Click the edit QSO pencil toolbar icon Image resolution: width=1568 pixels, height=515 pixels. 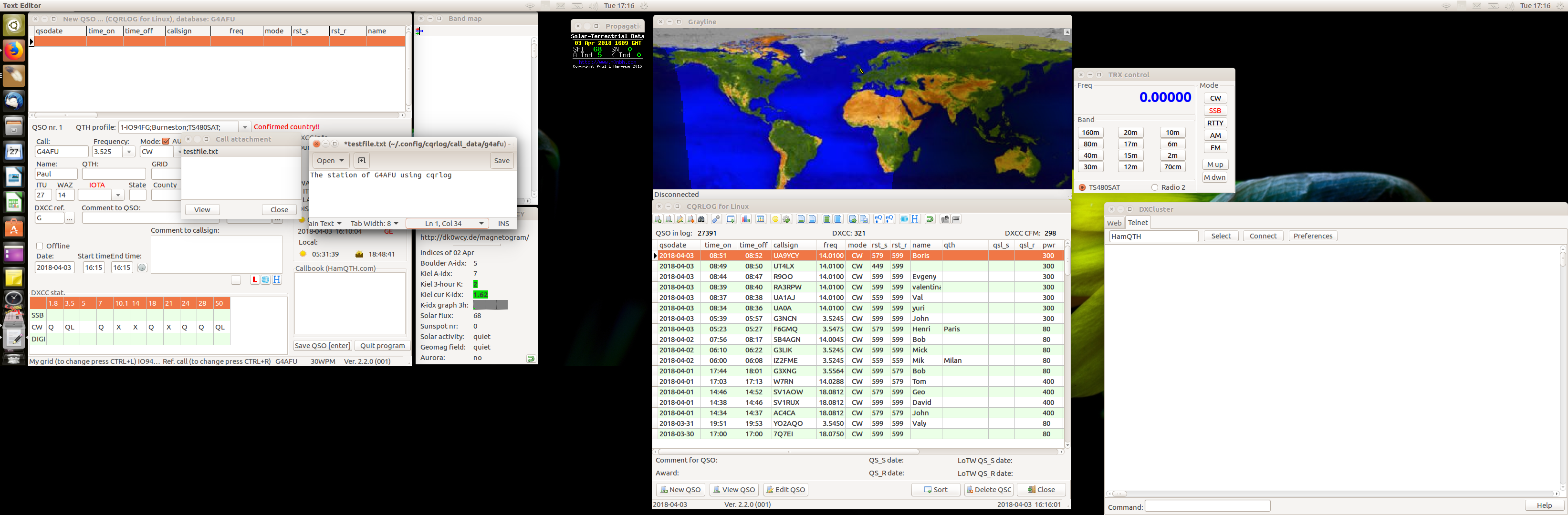click(x=680, y=219)
